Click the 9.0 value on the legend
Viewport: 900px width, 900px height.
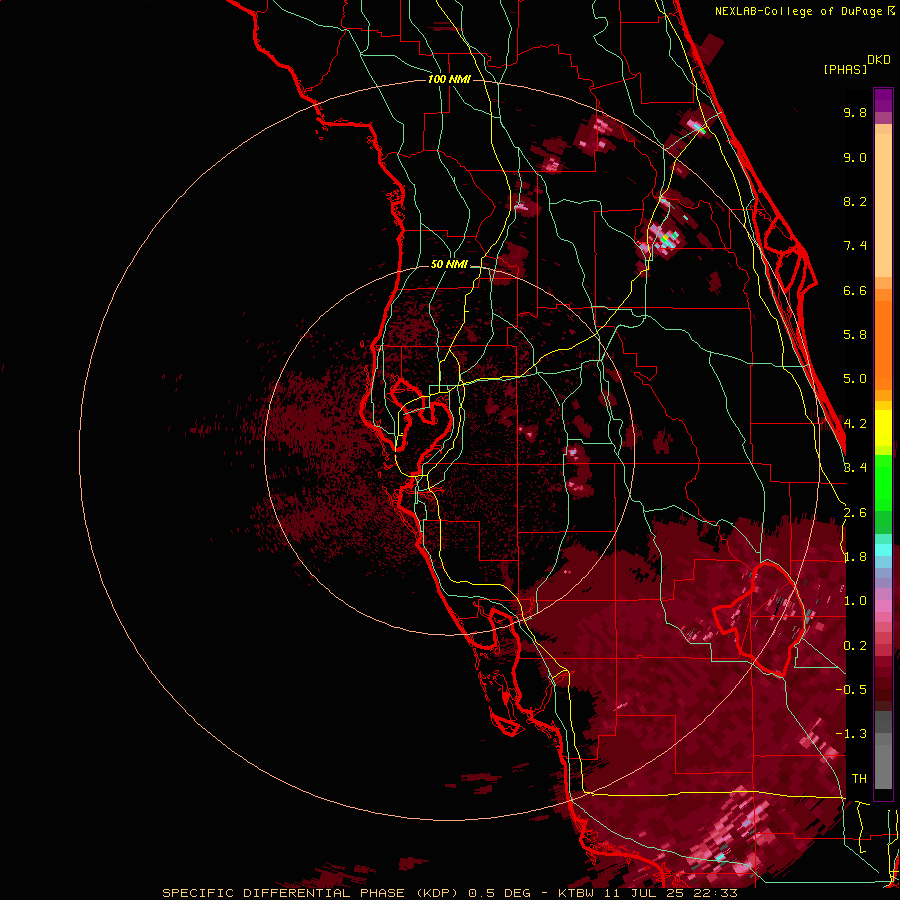click(855, 157)
